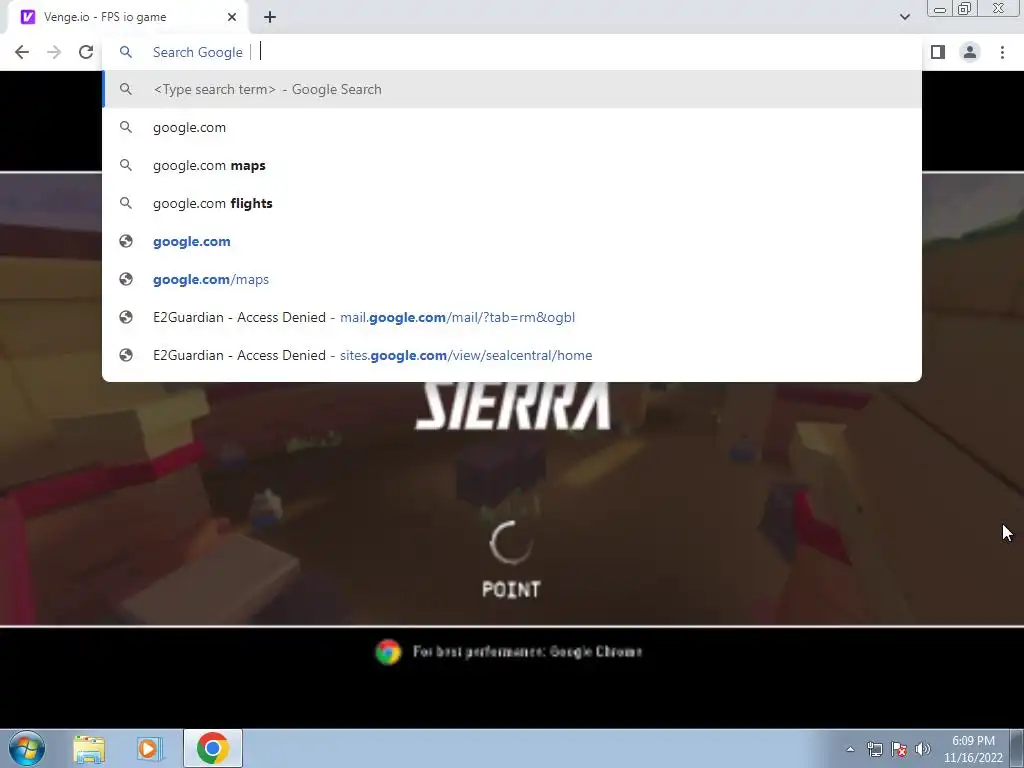The width and height of the screenshot is (1024, 768).
Task: Choose the 'google.com maps' suggestion
Action: pos(512,165)
